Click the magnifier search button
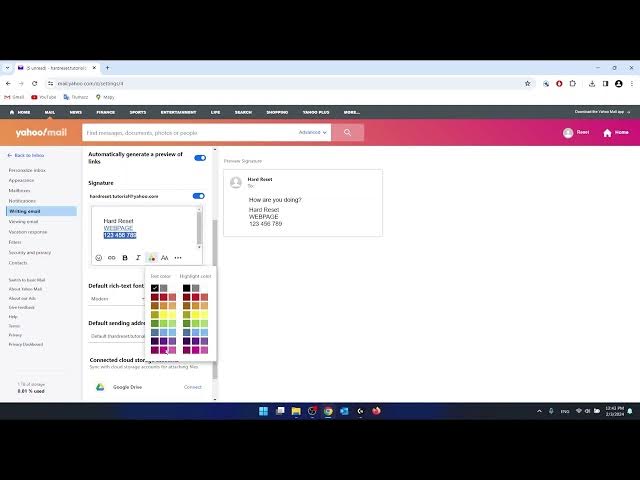This screenshot has height=480, width=640. pos(347,132)
